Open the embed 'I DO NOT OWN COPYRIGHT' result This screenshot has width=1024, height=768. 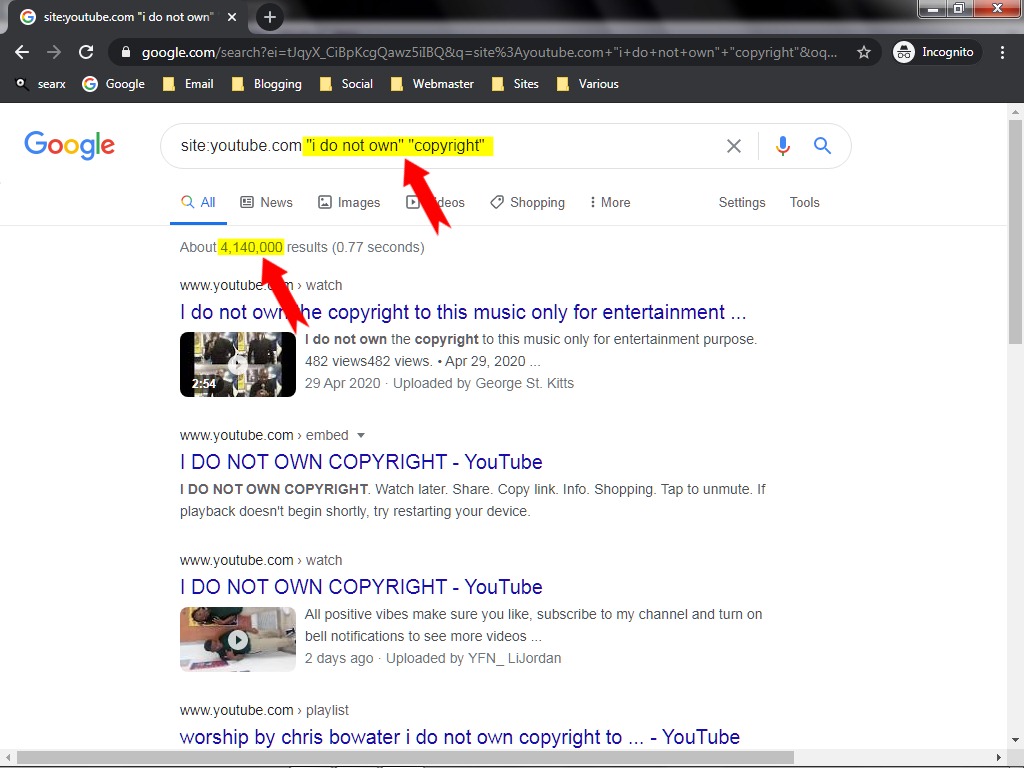361,462
